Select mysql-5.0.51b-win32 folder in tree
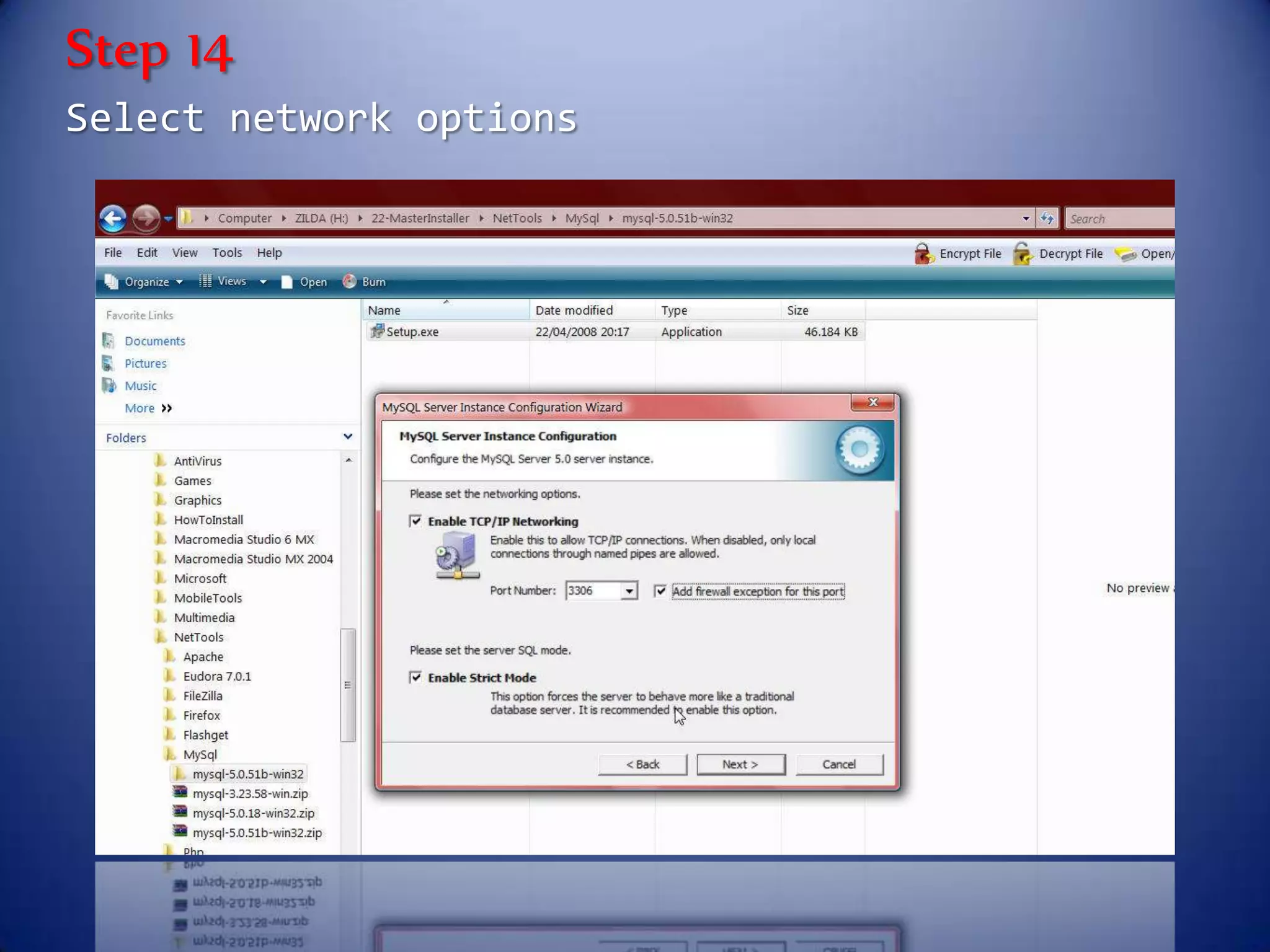Screen dimensions: 1270x952 tap(247, 774)
